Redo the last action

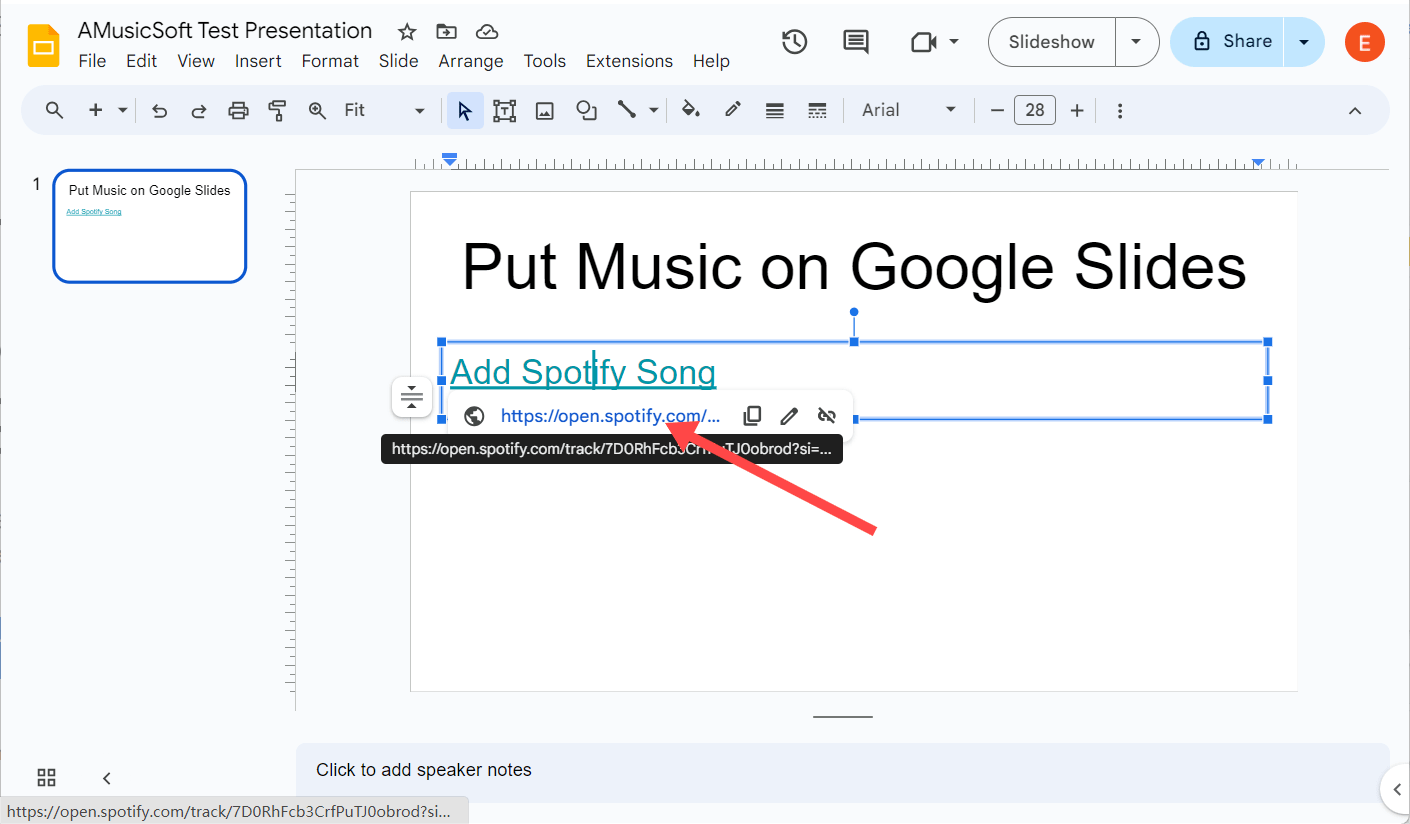pos(199,110)
